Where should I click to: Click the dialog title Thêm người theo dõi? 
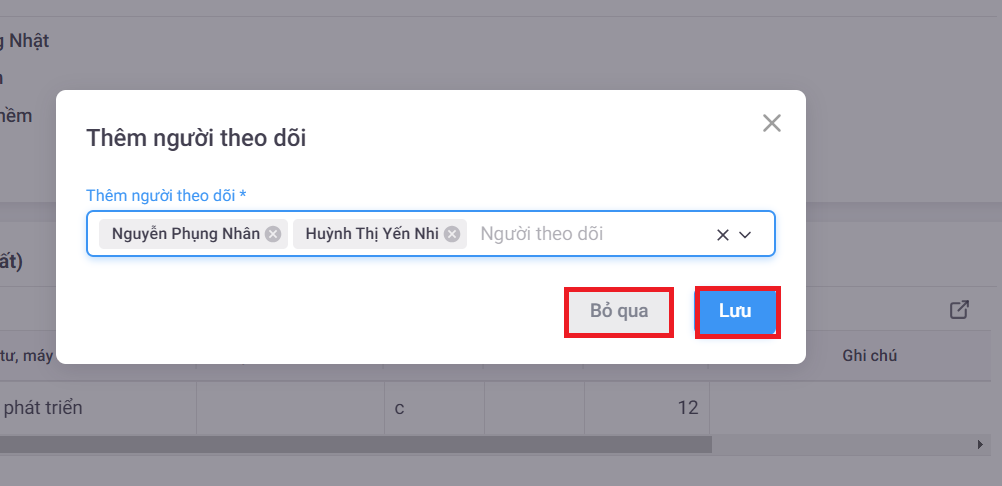(196, 138)
